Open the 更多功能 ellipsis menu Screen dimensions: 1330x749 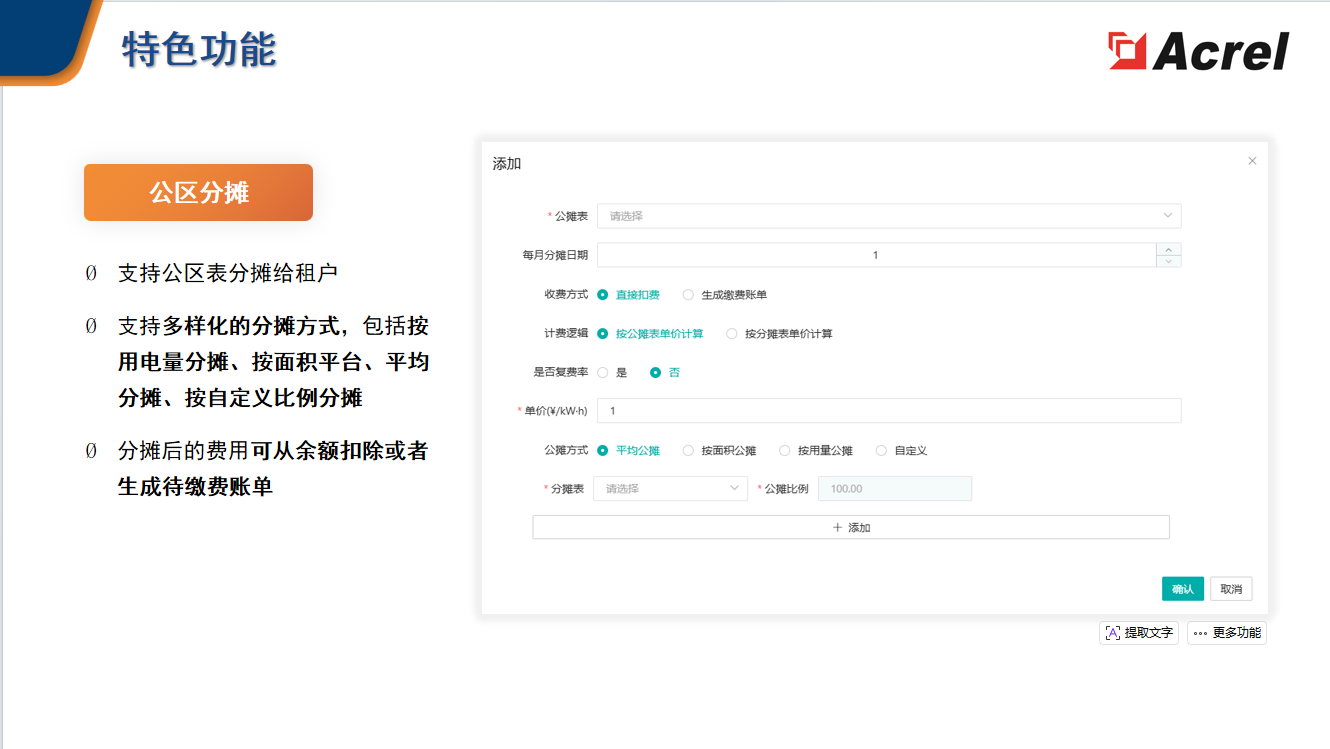(1227, 632)
